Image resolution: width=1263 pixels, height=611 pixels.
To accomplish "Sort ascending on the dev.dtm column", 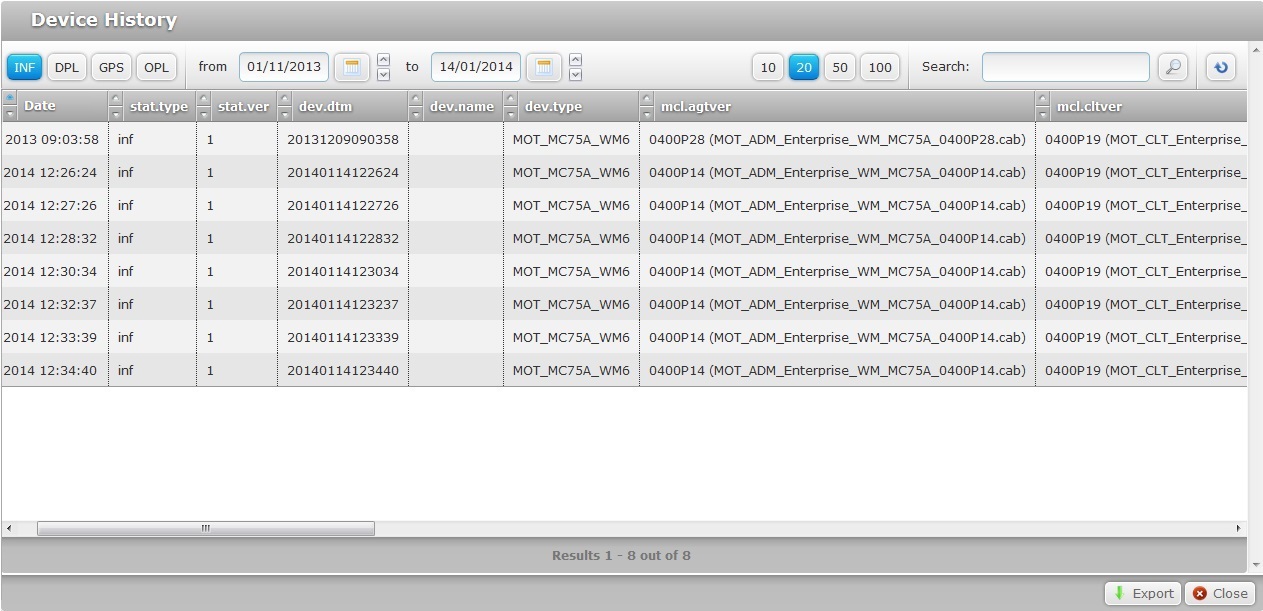I will (284, 99).
